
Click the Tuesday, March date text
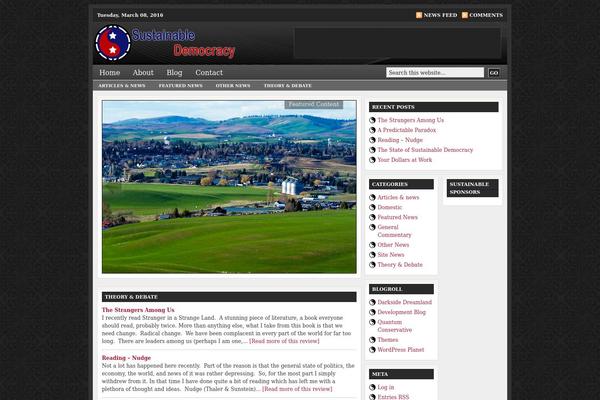point(130,15)
